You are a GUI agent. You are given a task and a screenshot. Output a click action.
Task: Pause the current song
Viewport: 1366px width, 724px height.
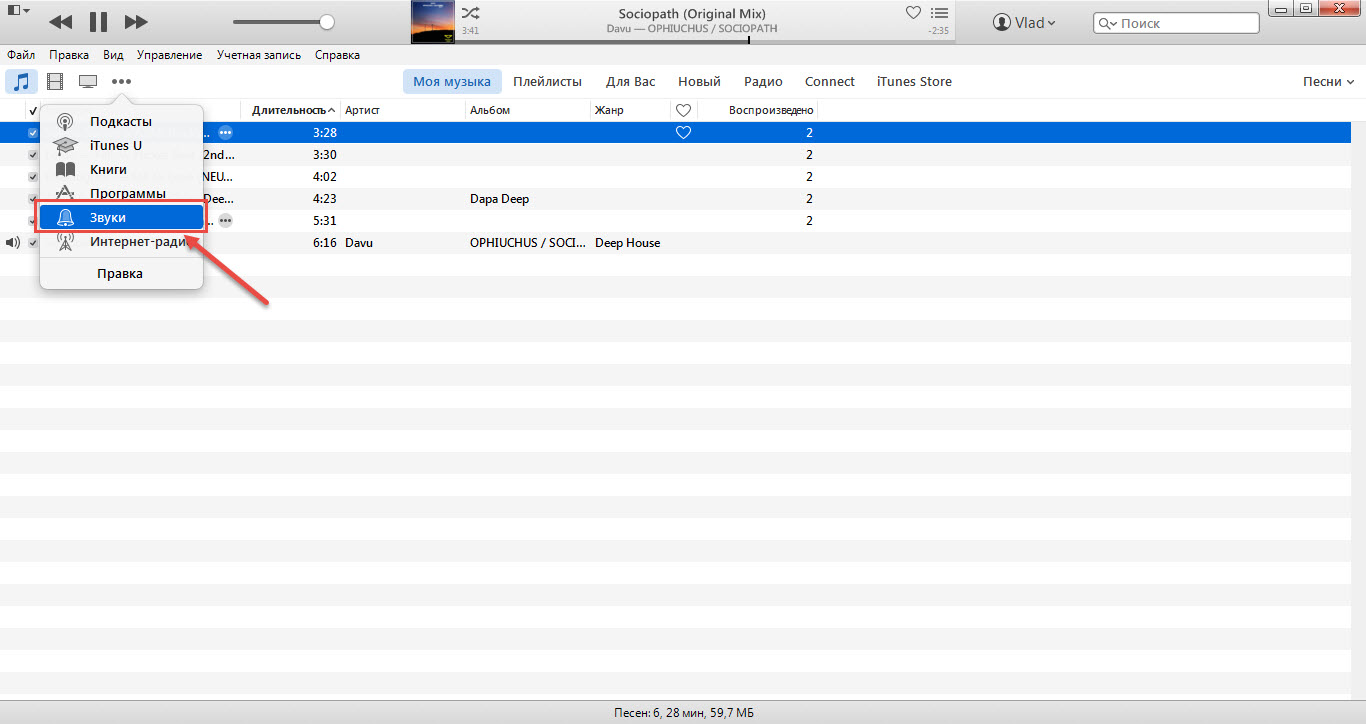pos(98,21)
